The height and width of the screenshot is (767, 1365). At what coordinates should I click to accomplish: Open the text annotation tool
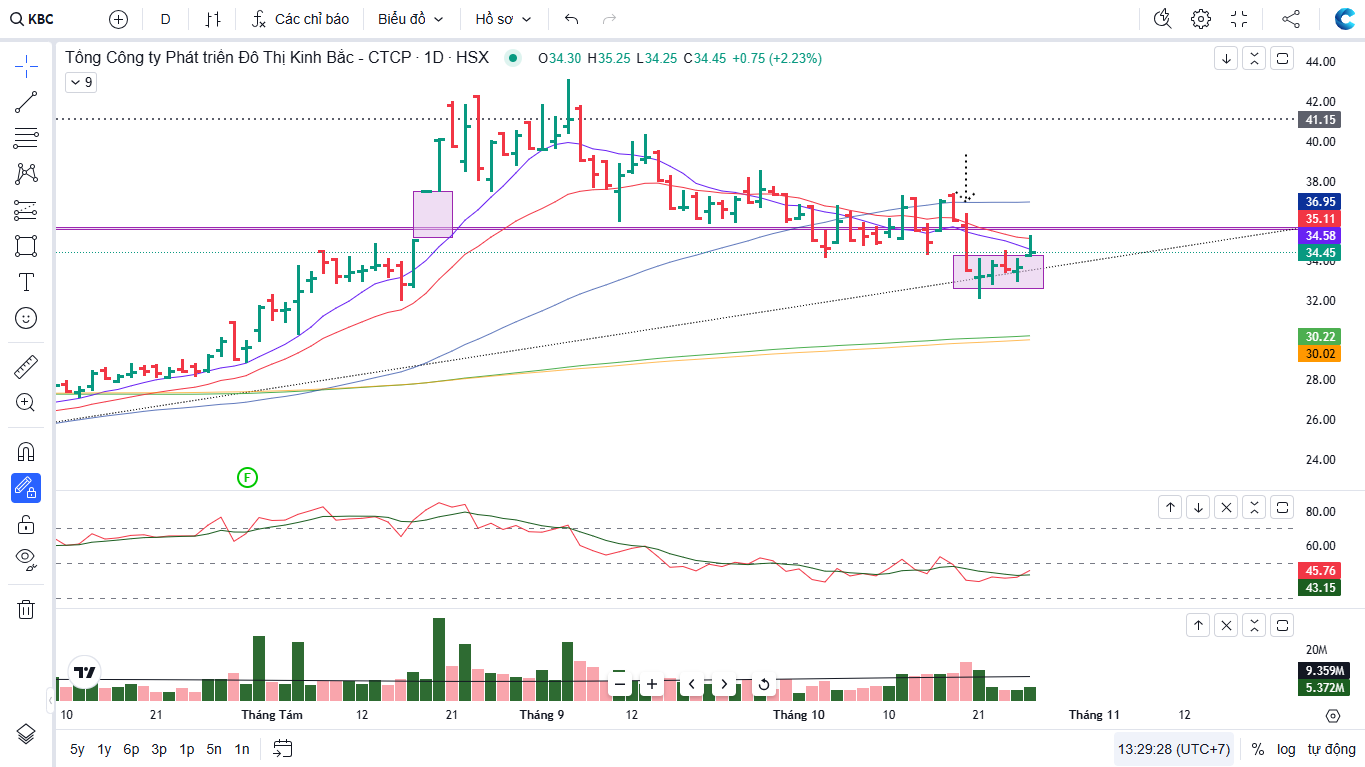point(26,282)
